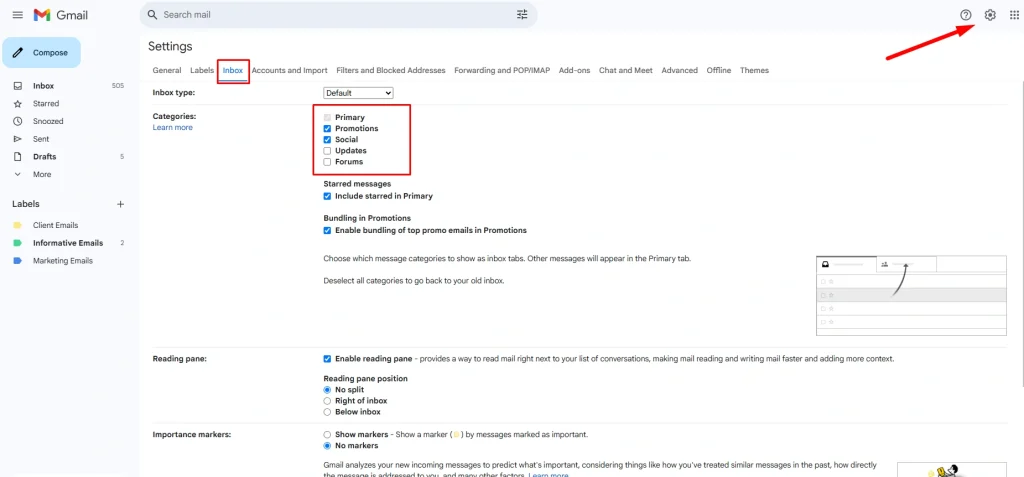Open the Informative Emails label
The width and height of the screenshot is (1024, 477).
click(67, 243)
